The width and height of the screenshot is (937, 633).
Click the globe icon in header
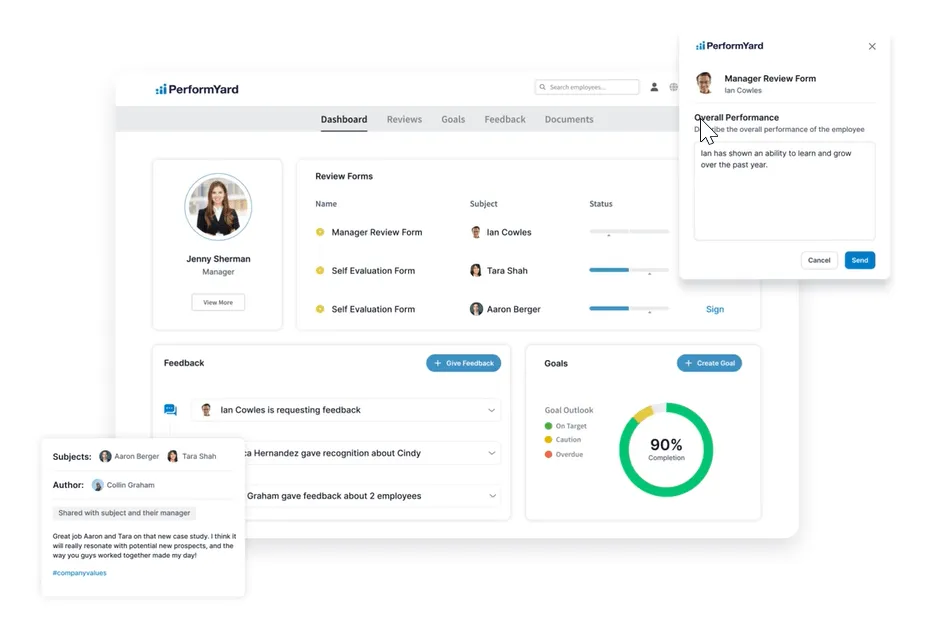click(673, 87)
